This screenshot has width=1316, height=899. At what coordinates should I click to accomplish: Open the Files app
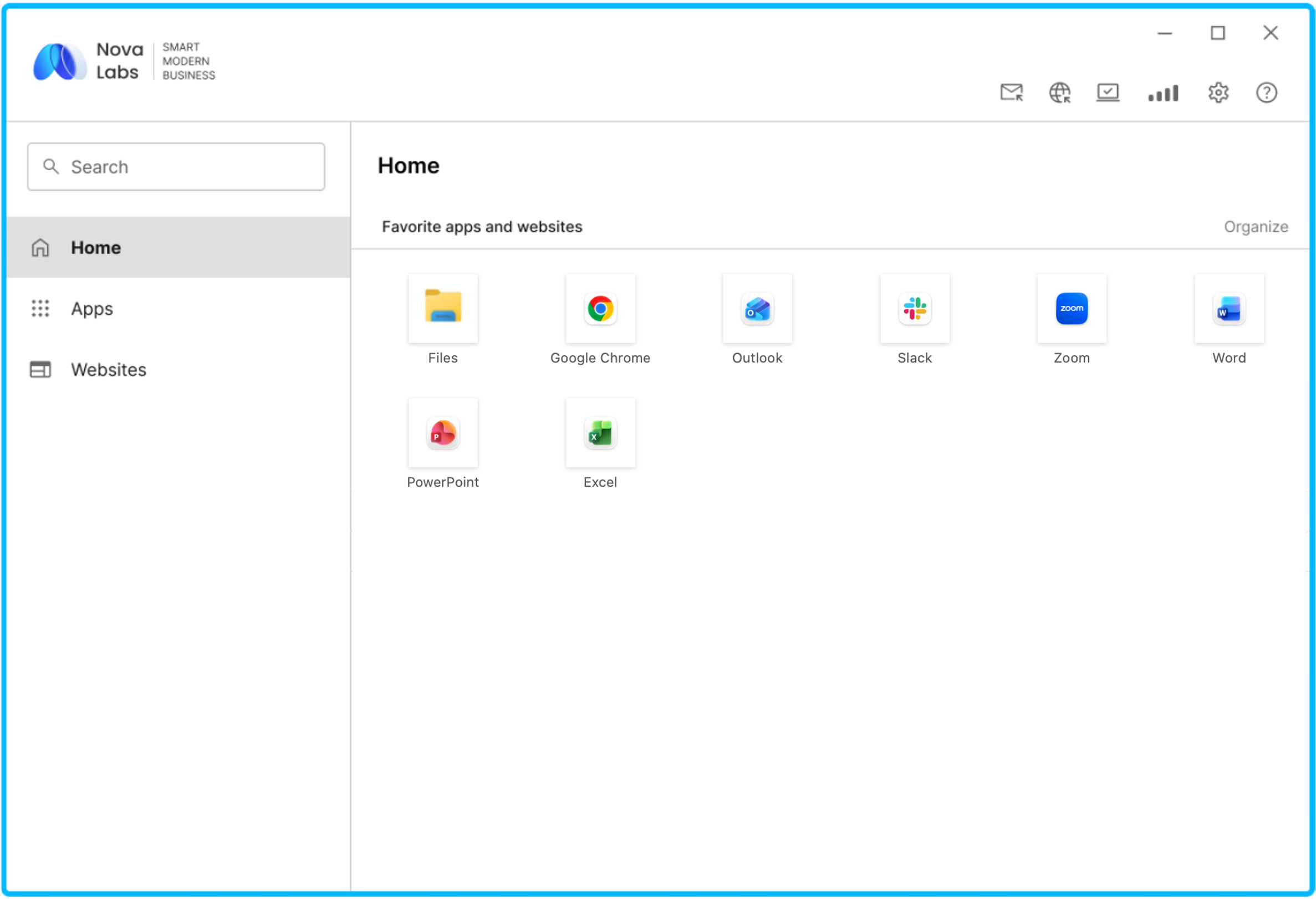443,309
